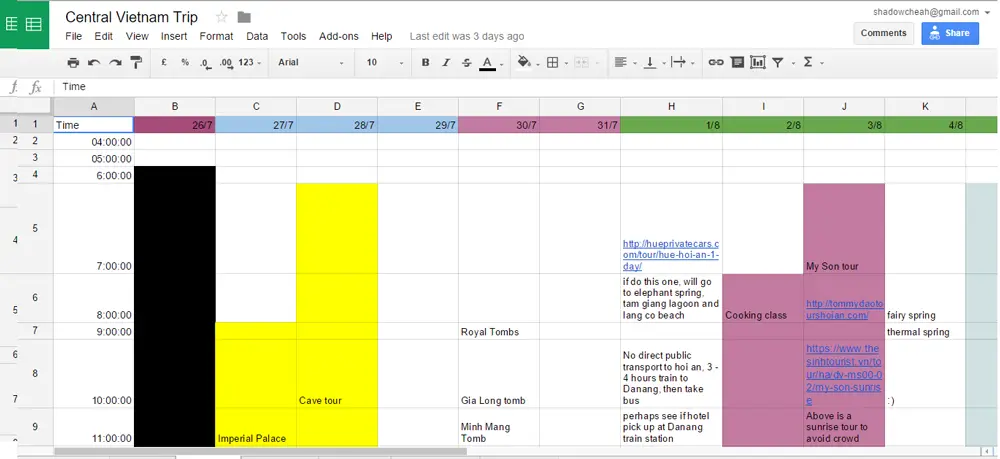Open the Tools menu
Image resolution: width=1000 pixels, height=459 pixels.
click(x=293, y=36)
